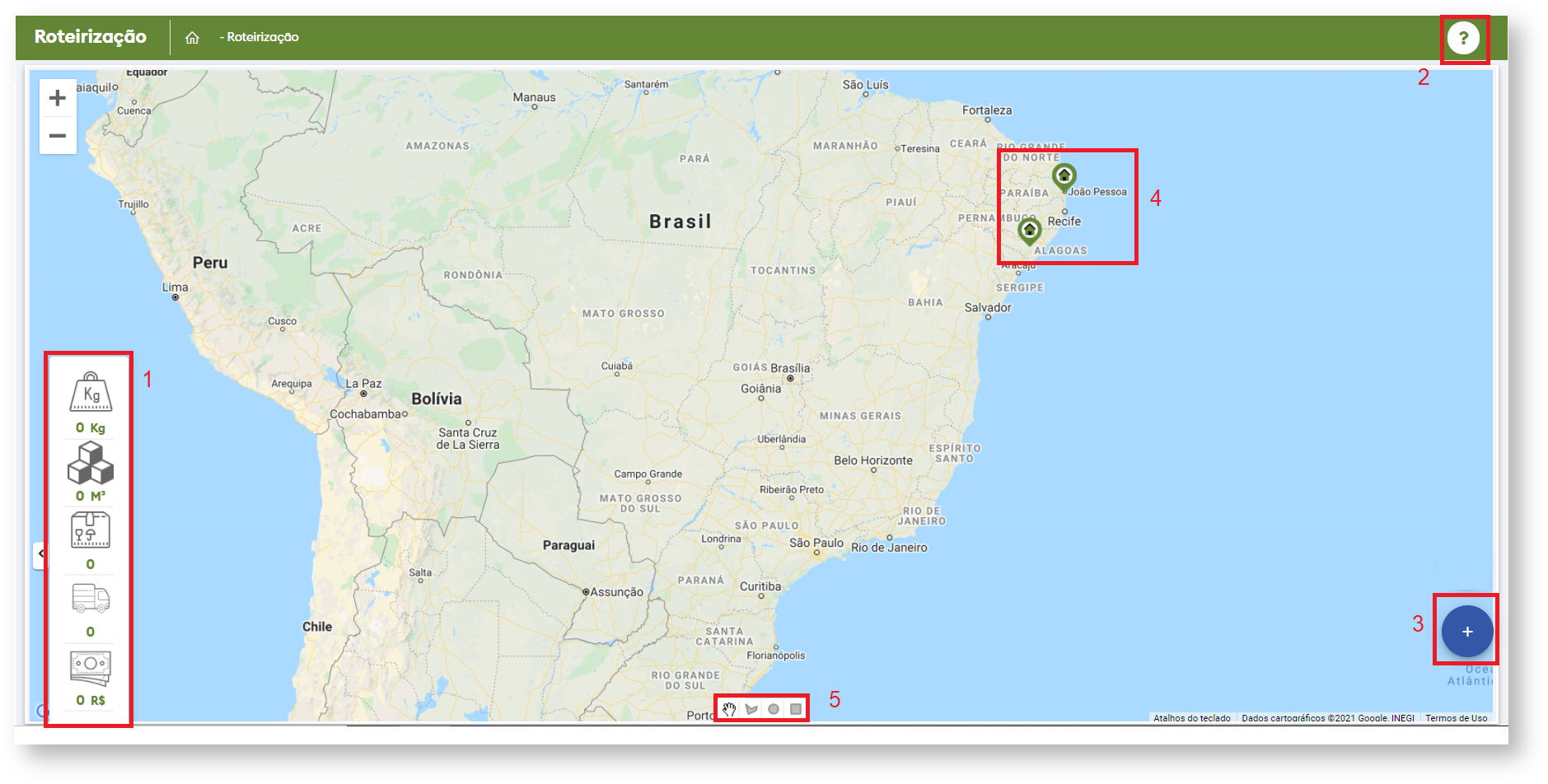Click the blue add floating button
This screenshot has width=1548, height=784.
point(1467,632)
